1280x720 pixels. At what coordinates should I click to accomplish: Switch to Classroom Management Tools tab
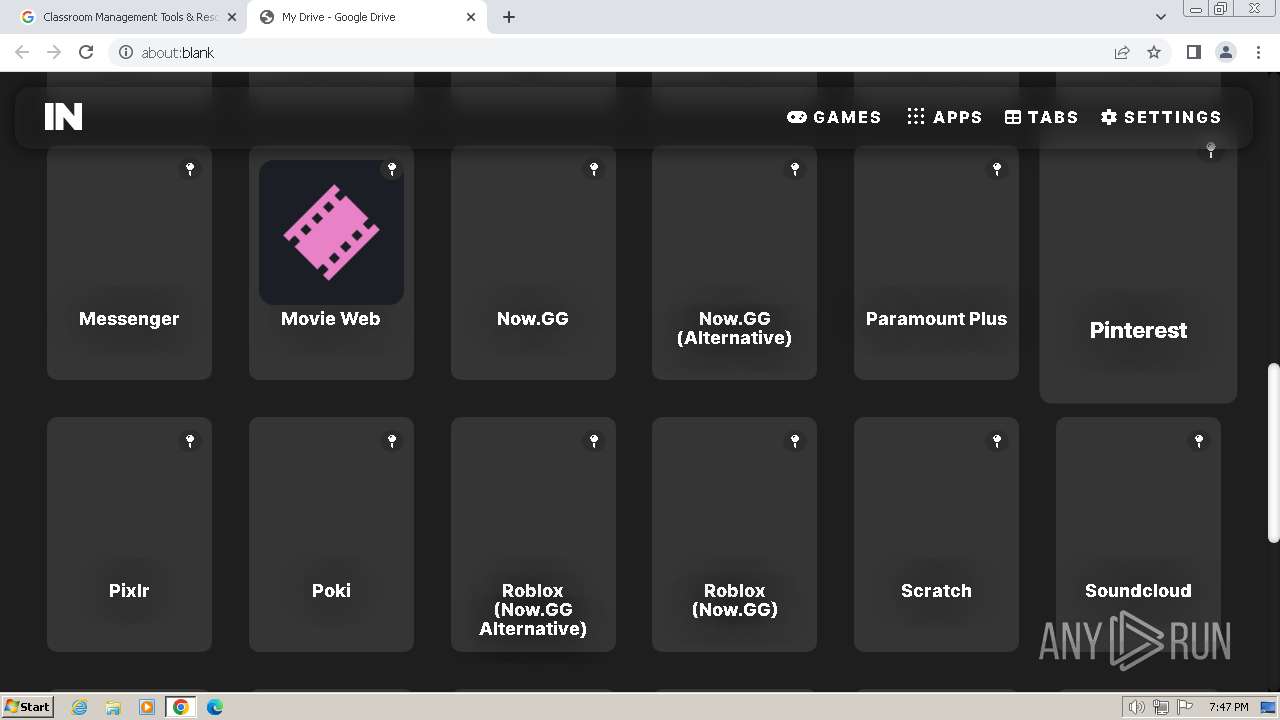[x=128, y=17]
